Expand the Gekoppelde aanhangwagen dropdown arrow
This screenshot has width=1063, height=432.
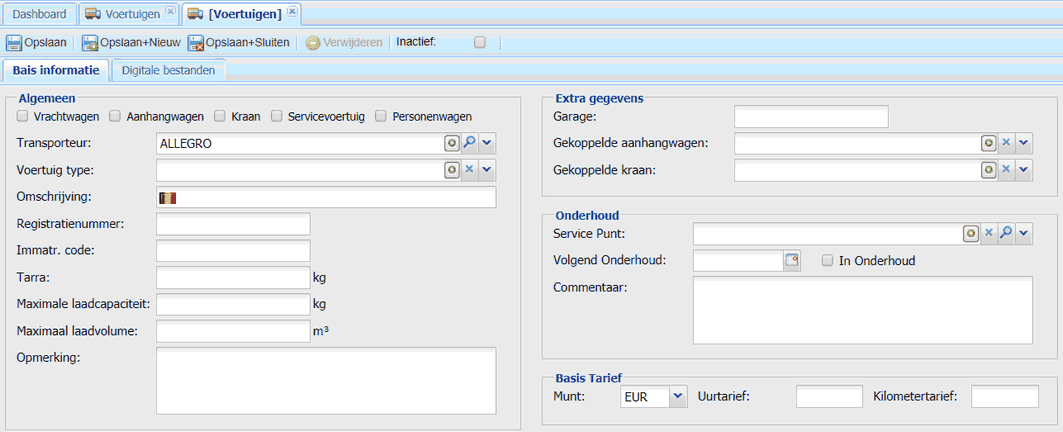pyautogui.click(x=1024, y=142)
